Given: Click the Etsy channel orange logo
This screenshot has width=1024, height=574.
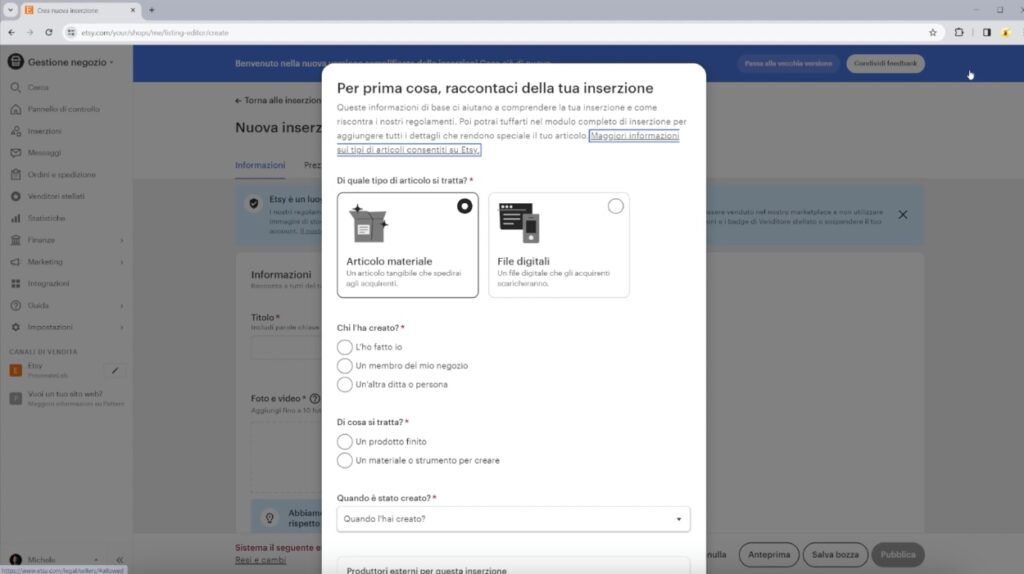Looking at the screenshot, I should coord(16,371).
